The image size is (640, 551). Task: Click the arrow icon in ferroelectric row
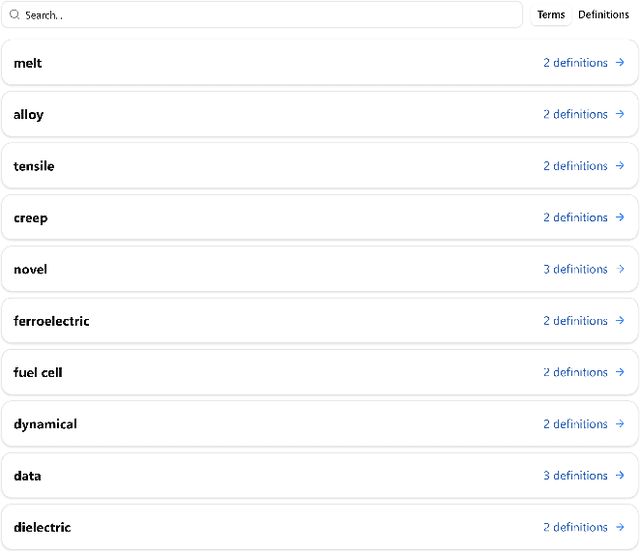coord(620,321)
